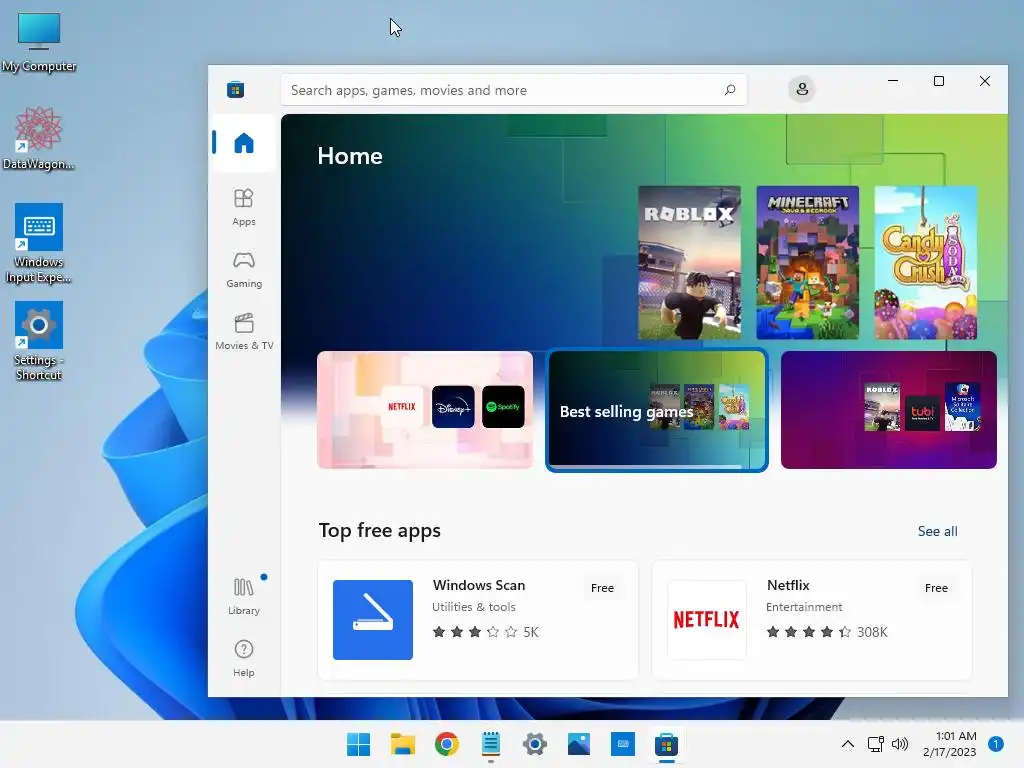Open Notepad from the taskbar
Screen dimensions: 1024x768
pyautogui.click(x=490, y=744)
